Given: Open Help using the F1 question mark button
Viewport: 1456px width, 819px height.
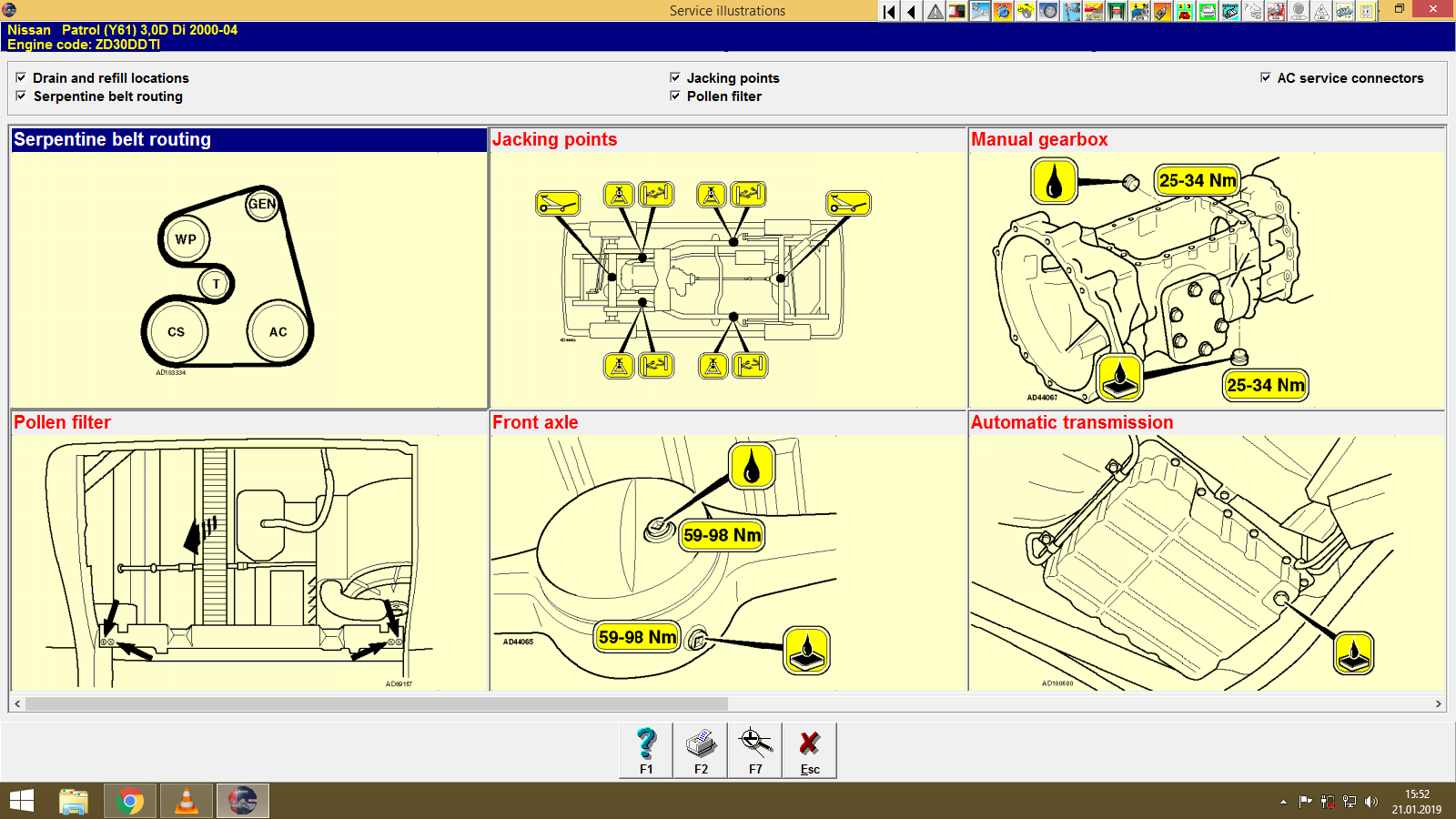Looking at the screenshot, I should tap(646, 748).
